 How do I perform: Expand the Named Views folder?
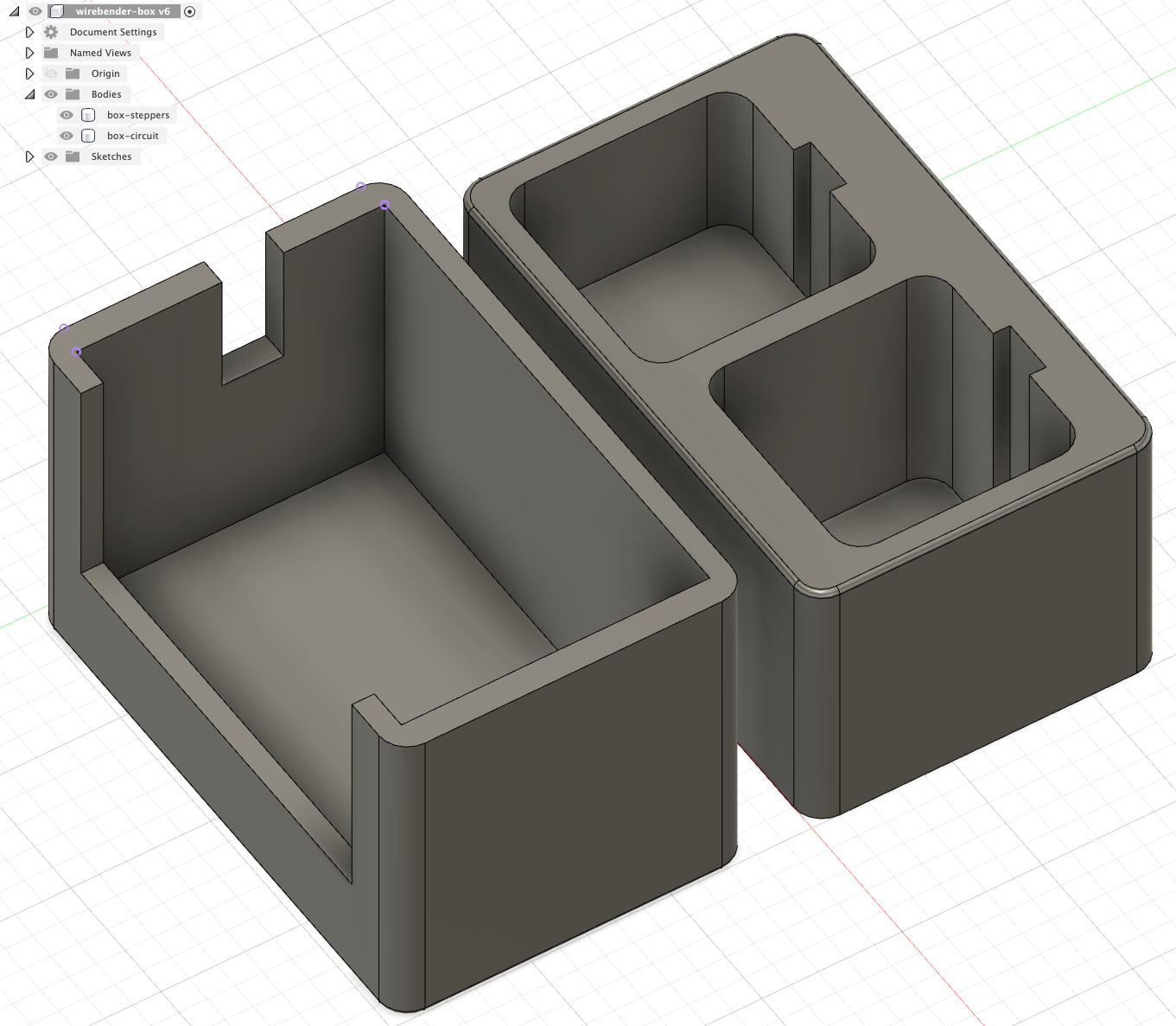pos(29,53)
